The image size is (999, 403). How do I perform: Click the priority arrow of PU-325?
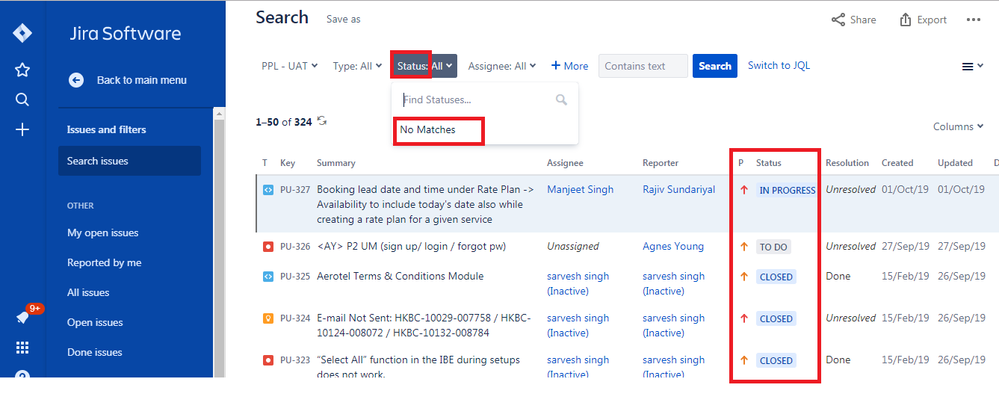(744, 276)
